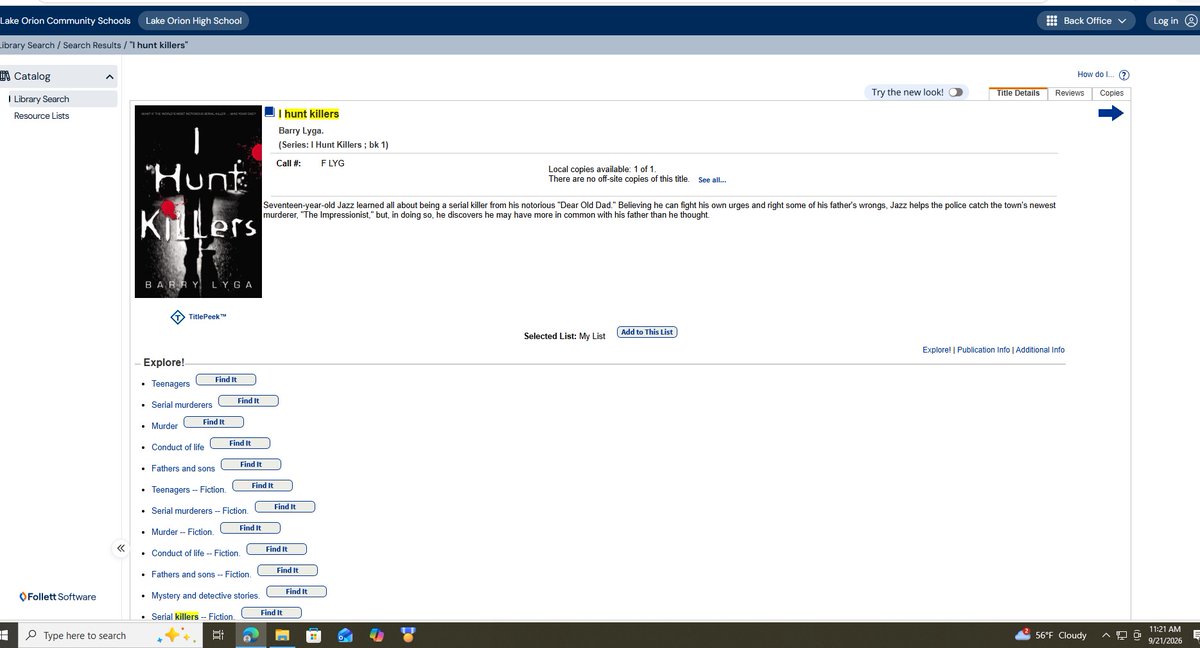Click the taskbar search box
The height and width of the screenshot is (648, 1200).
click(x=109, y=635)
